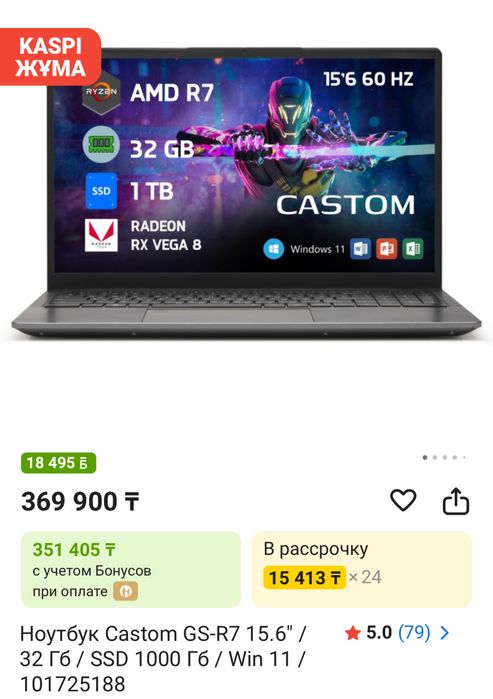Open reviews via the blue chevron arrow

coord(444,633)
